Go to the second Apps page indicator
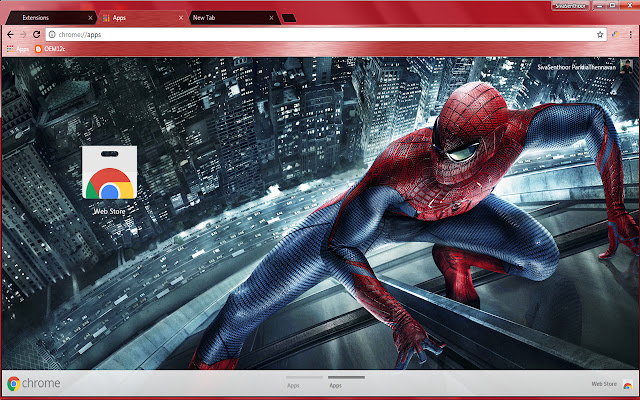 tap(346, 382)
